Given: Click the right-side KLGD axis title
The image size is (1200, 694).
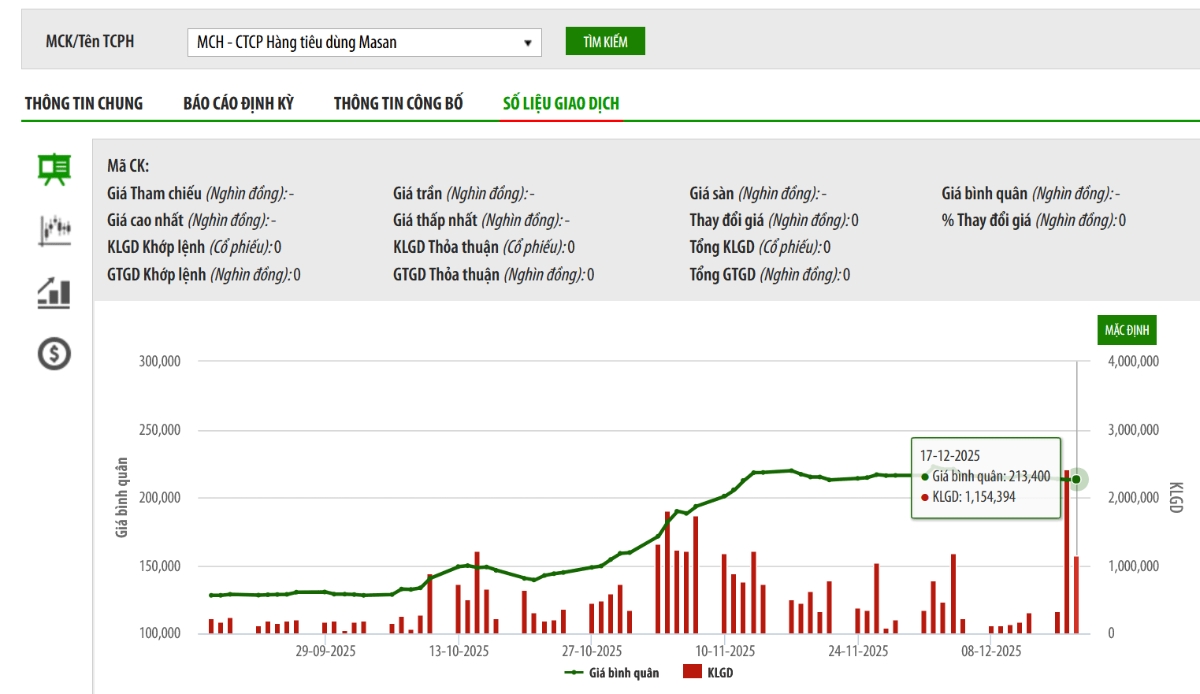Looking at the screenshot, I should 1175,497.
